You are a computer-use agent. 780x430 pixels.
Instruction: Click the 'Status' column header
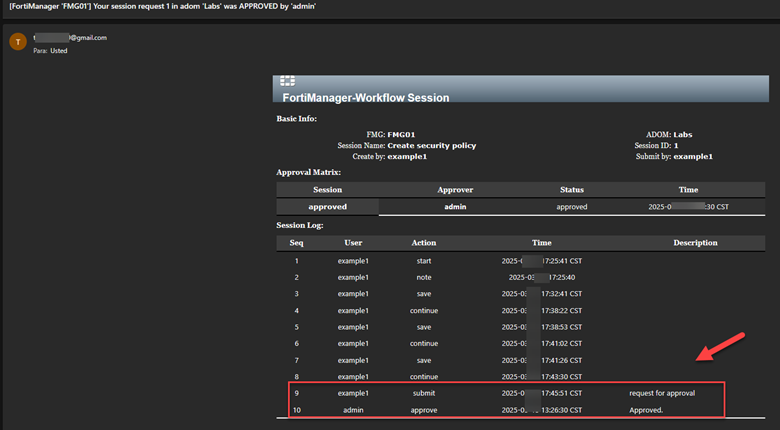pos(572,190)
